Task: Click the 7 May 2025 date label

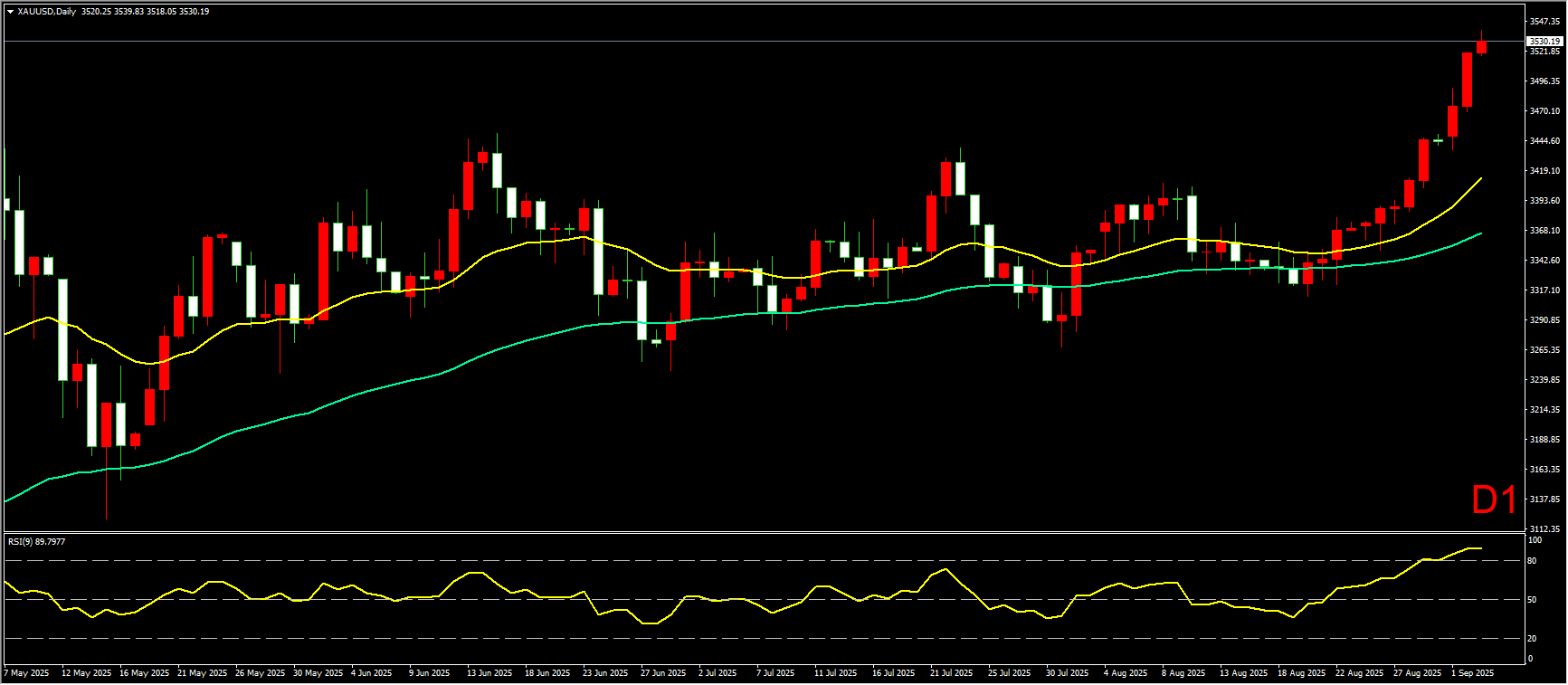Action: click(x=26, y=673)
